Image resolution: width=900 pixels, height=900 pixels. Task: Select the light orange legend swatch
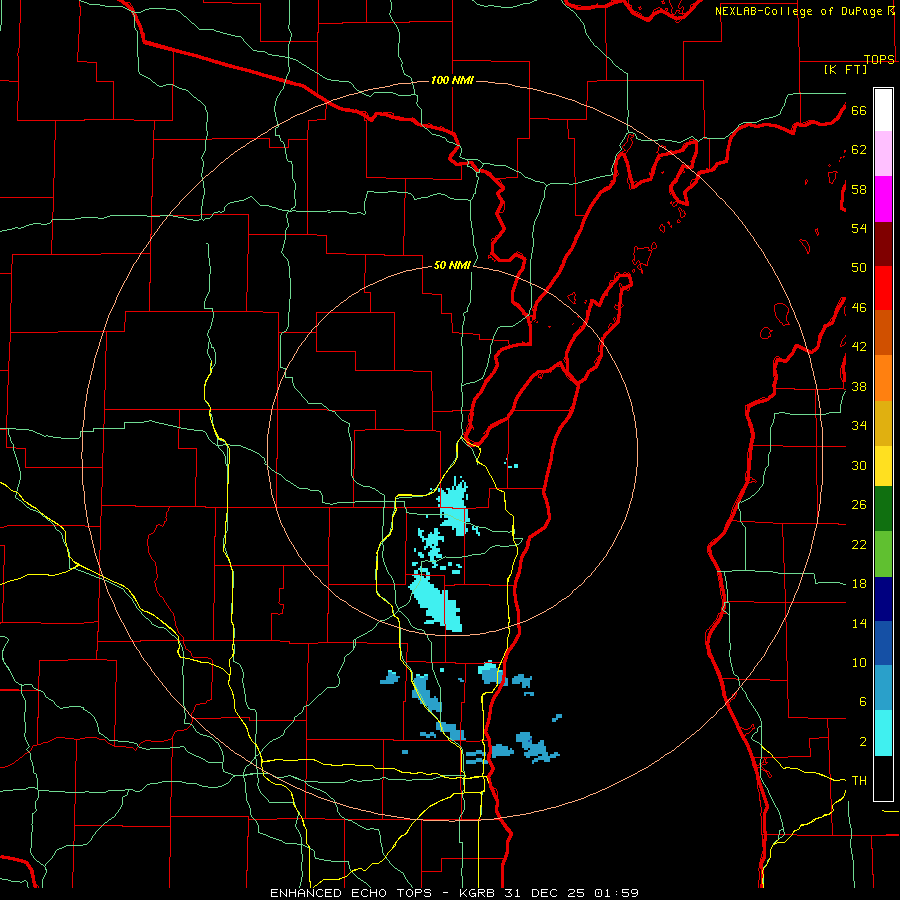tap(883, 378)
